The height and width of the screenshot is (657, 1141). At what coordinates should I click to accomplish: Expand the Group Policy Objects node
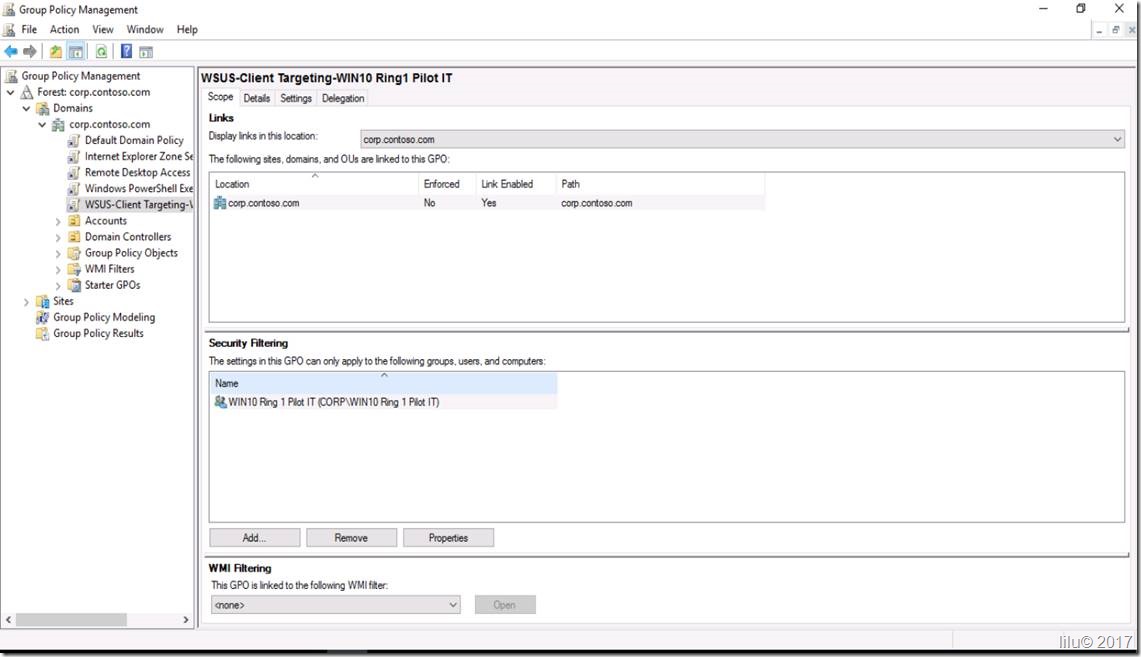tap(58, 253)
